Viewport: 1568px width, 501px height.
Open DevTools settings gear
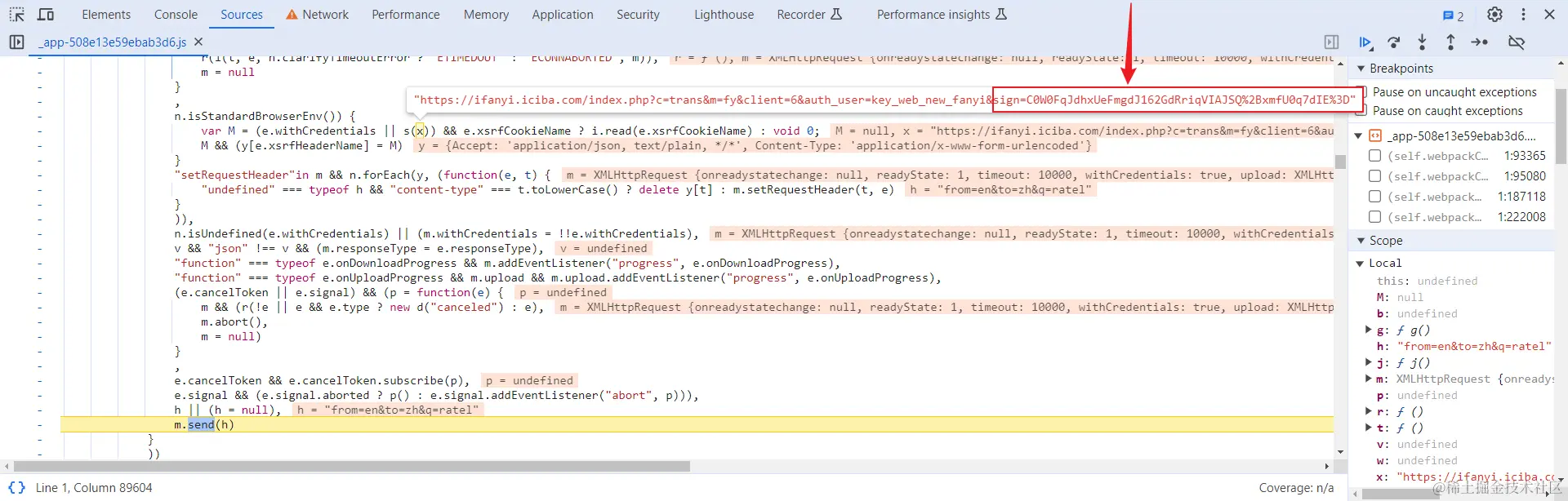tap(1494, 15)
